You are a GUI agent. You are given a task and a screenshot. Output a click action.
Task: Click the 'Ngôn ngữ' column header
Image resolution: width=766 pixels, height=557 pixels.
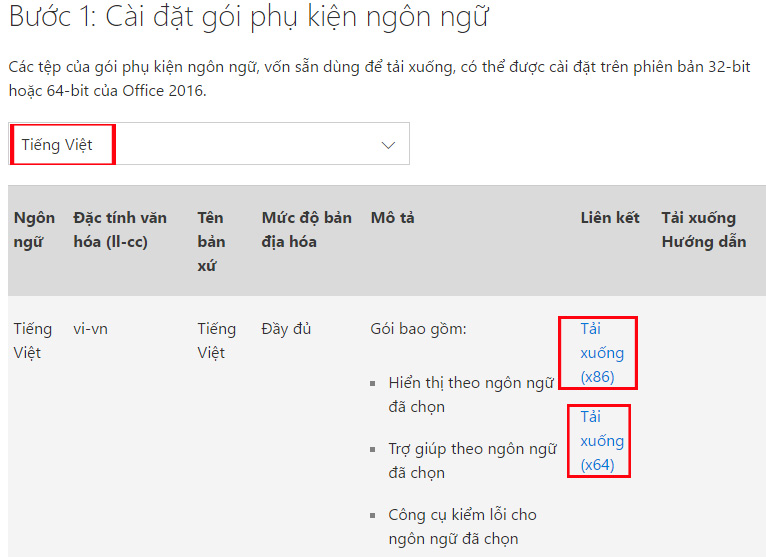pos(34,230)
